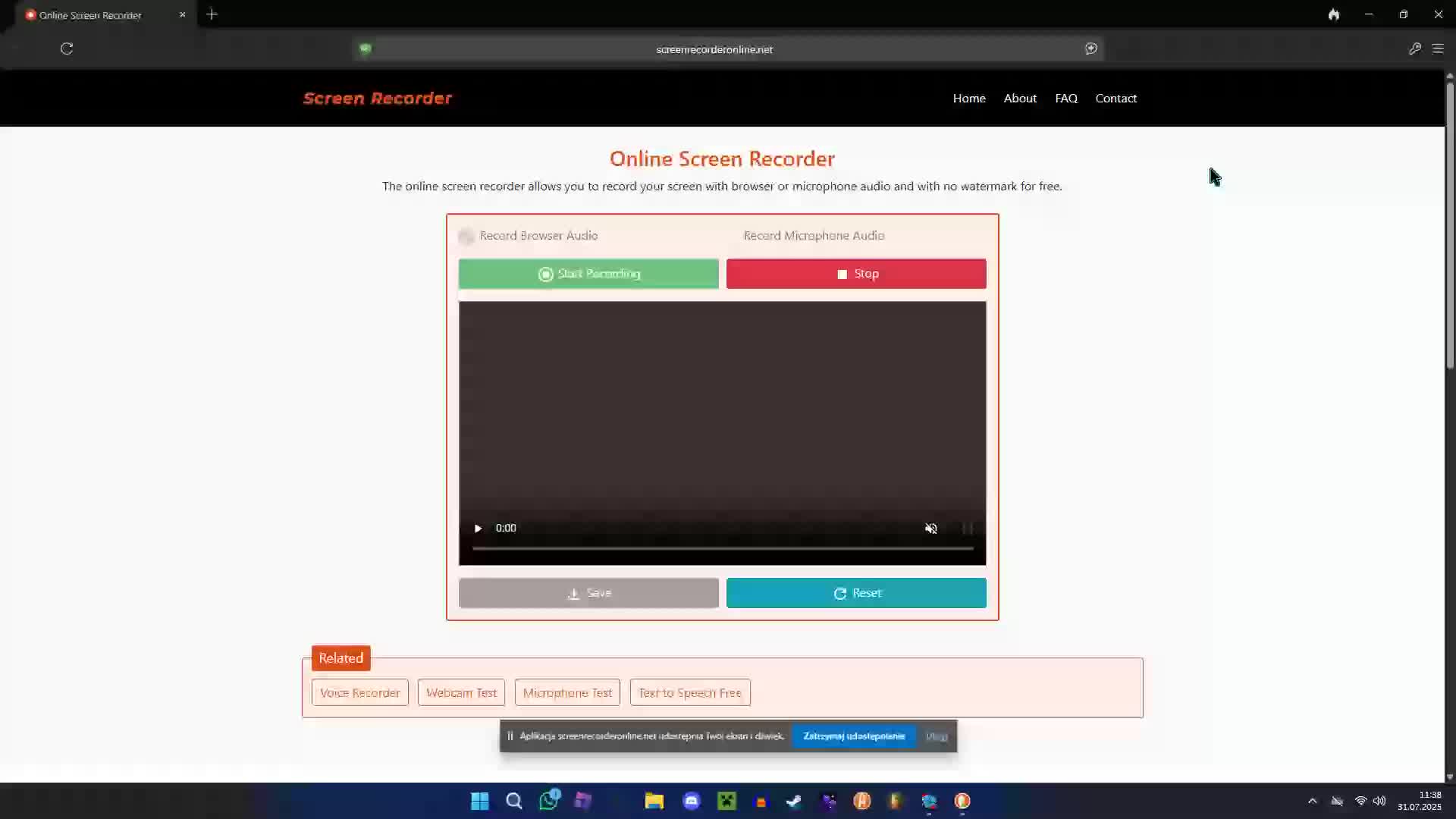Play the recorded video preview
The image size is (1456, 819).
pyautogui.click(x=478, y=528)
